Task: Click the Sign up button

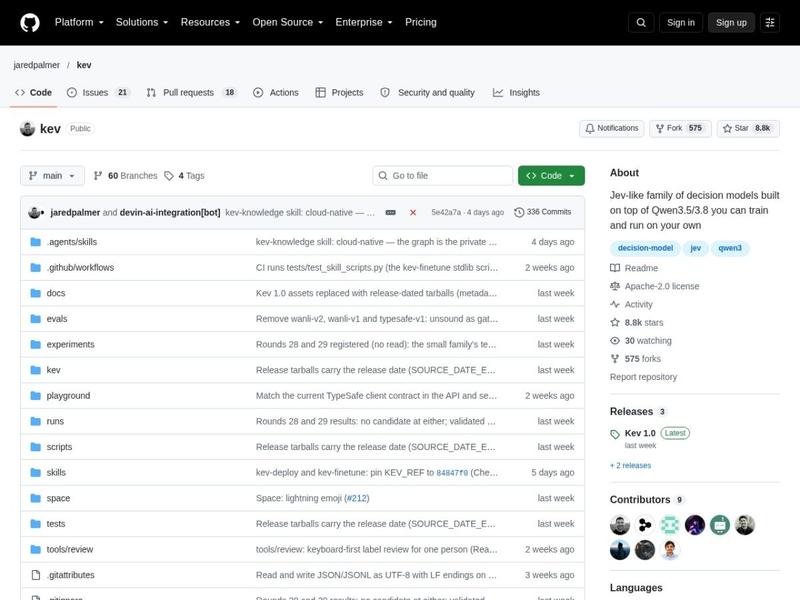Action: pos(731,22)
